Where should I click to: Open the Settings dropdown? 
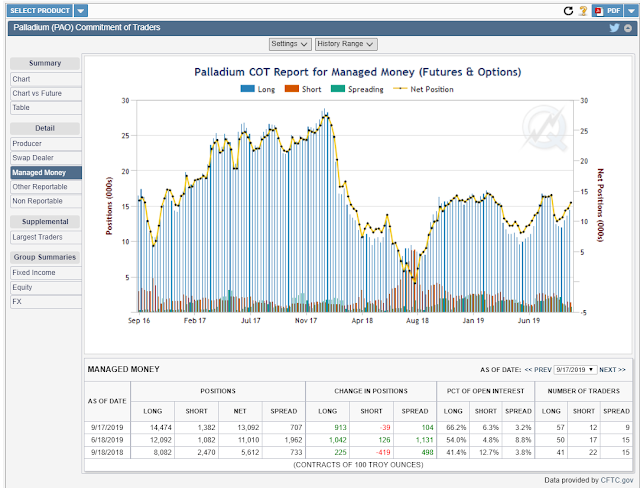pos(290,44)
